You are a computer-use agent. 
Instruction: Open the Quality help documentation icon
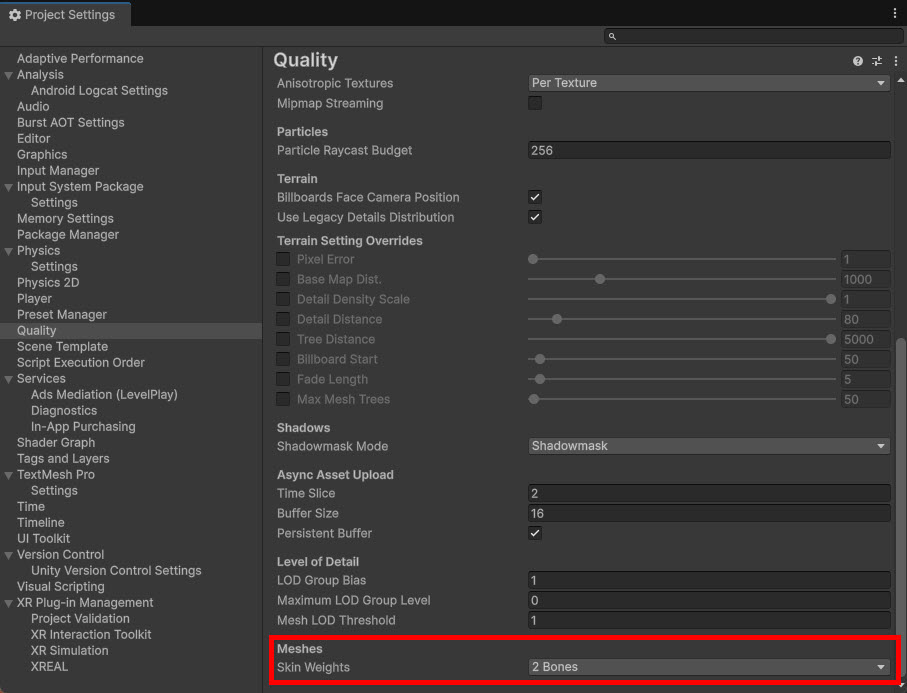click(858, 61)
